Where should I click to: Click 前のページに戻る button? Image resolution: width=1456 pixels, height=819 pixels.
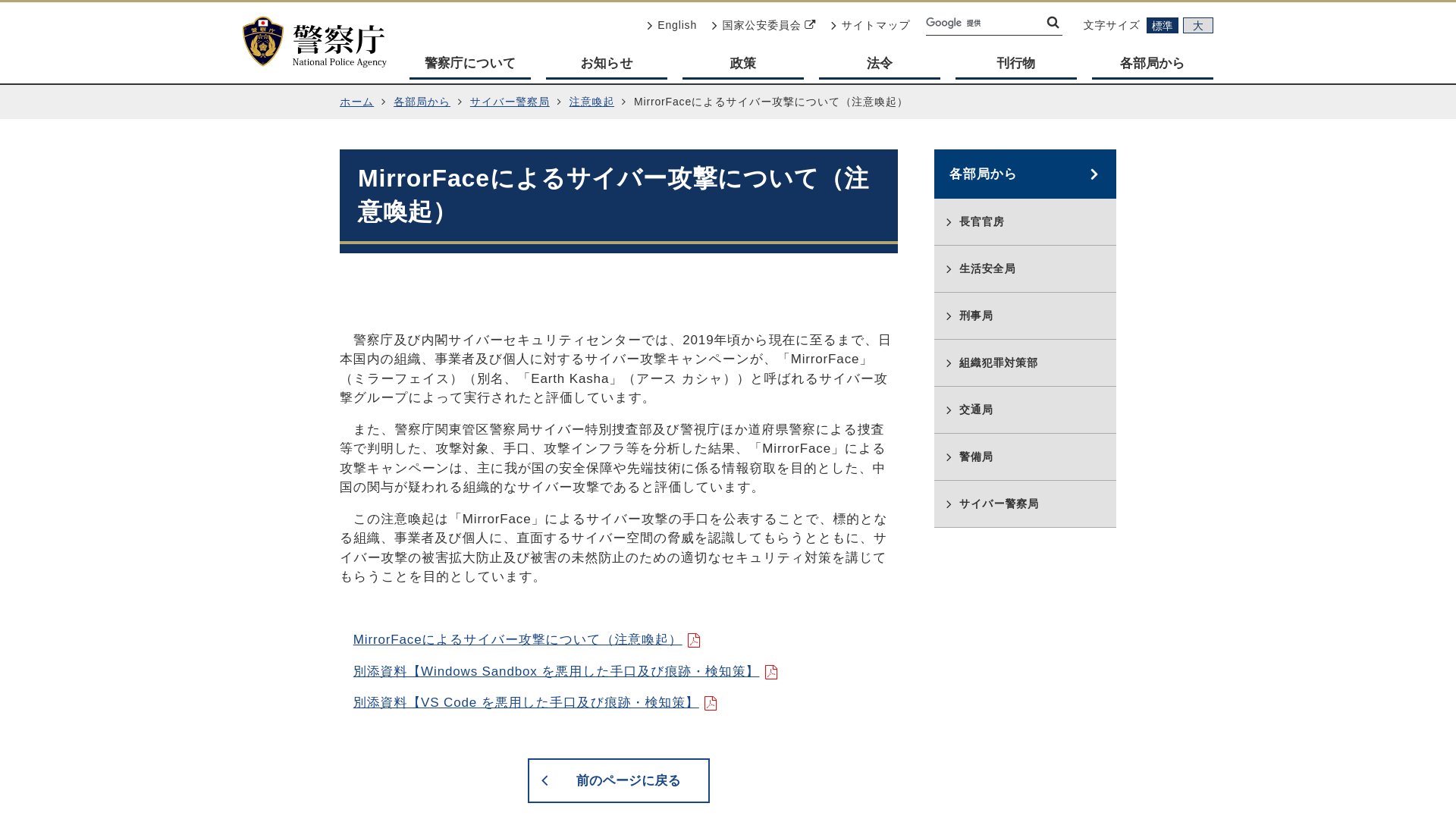coord(619,780)
